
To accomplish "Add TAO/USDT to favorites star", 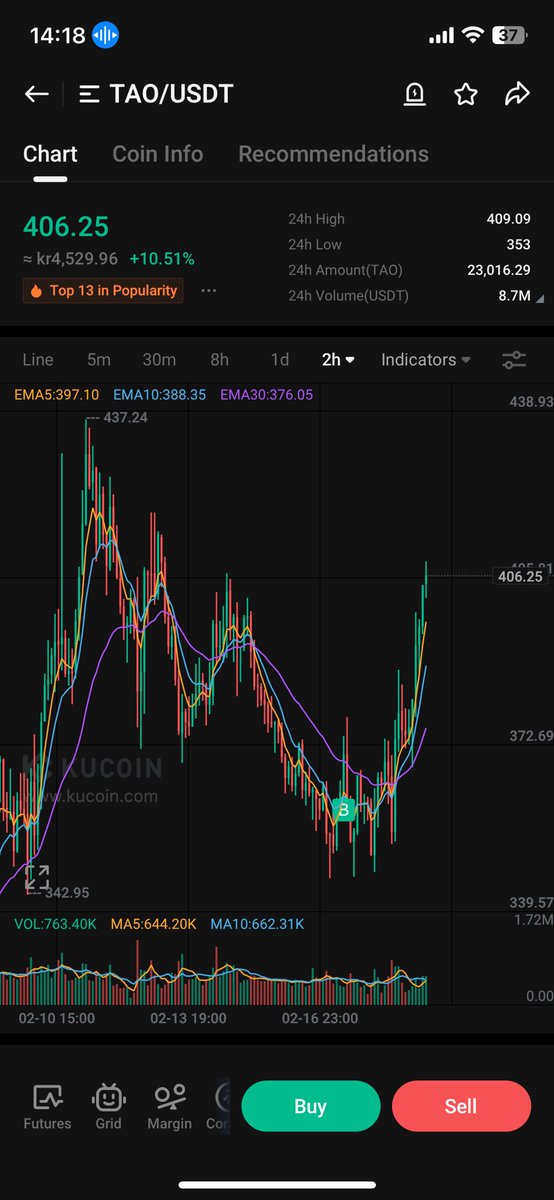I will pos(465,94).
